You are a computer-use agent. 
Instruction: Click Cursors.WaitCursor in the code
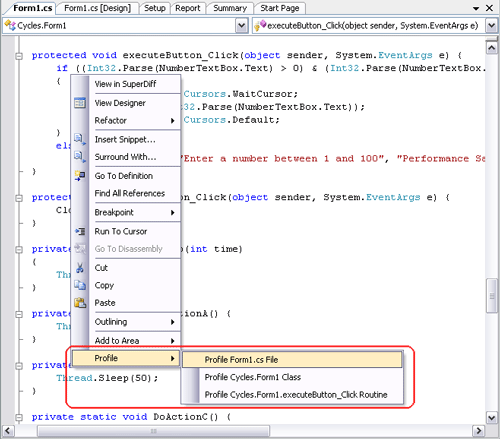(x=240, y=94)
